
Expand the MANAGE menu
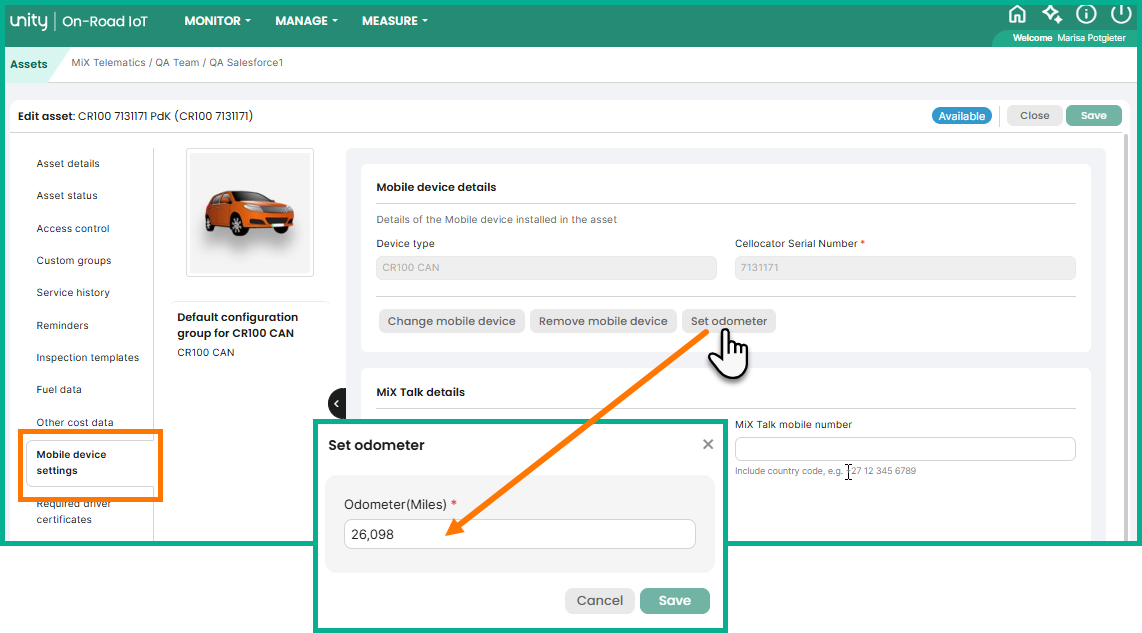(306, 21)
